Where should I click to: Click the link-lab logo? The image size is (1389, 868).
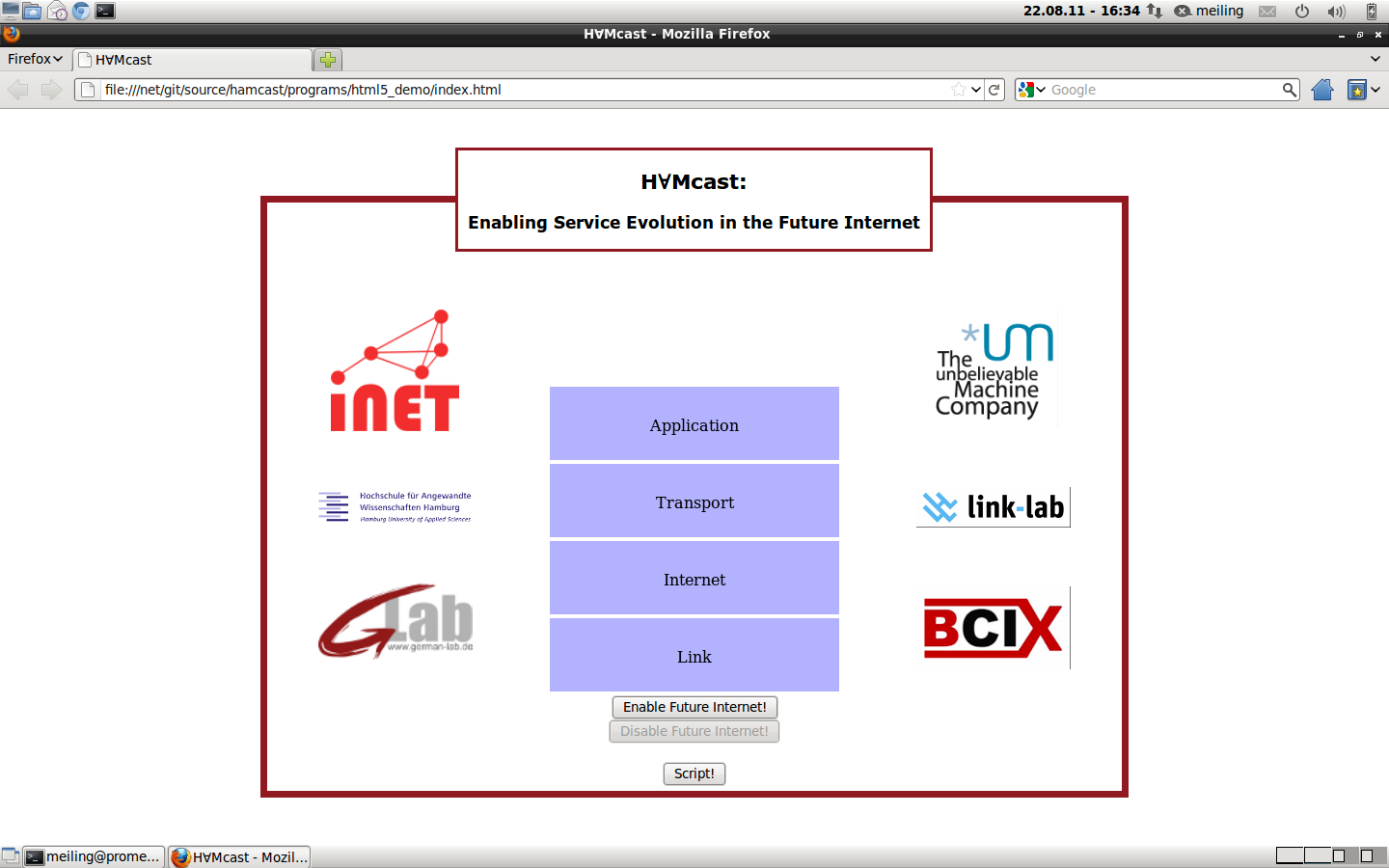pos(994,506)
